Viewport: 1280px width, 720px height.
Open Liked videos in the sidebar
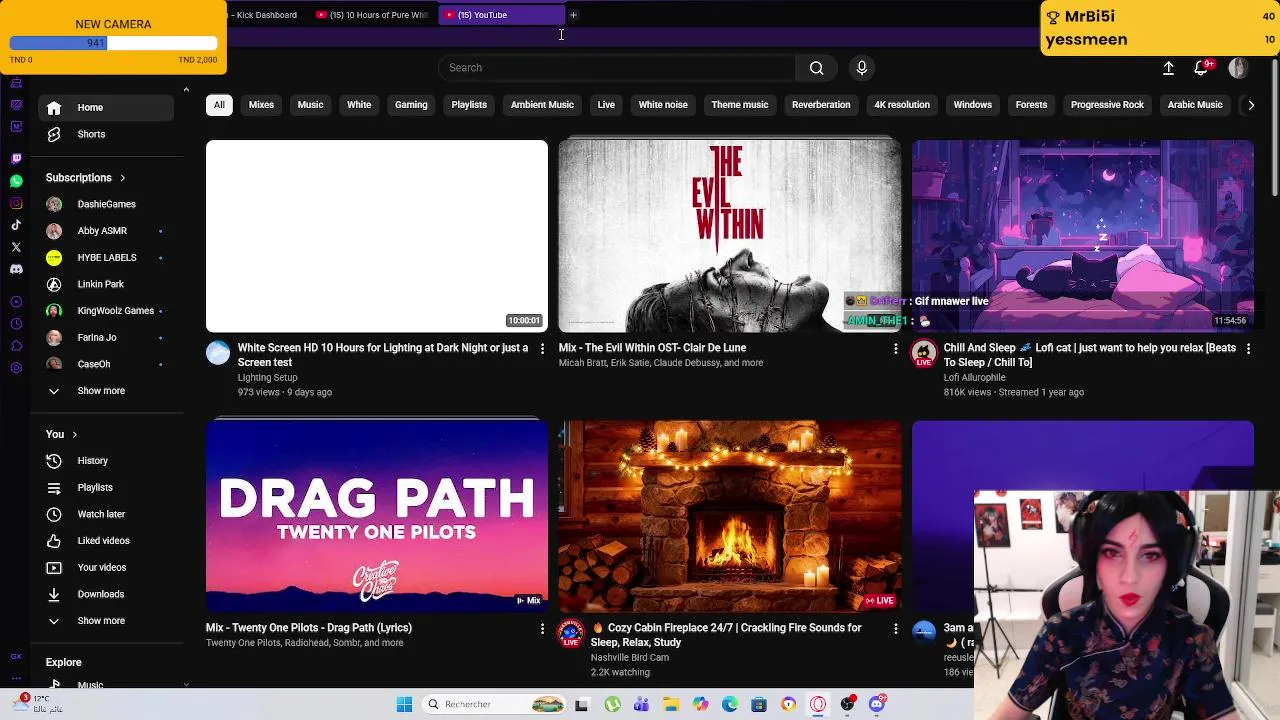(108, 541)
